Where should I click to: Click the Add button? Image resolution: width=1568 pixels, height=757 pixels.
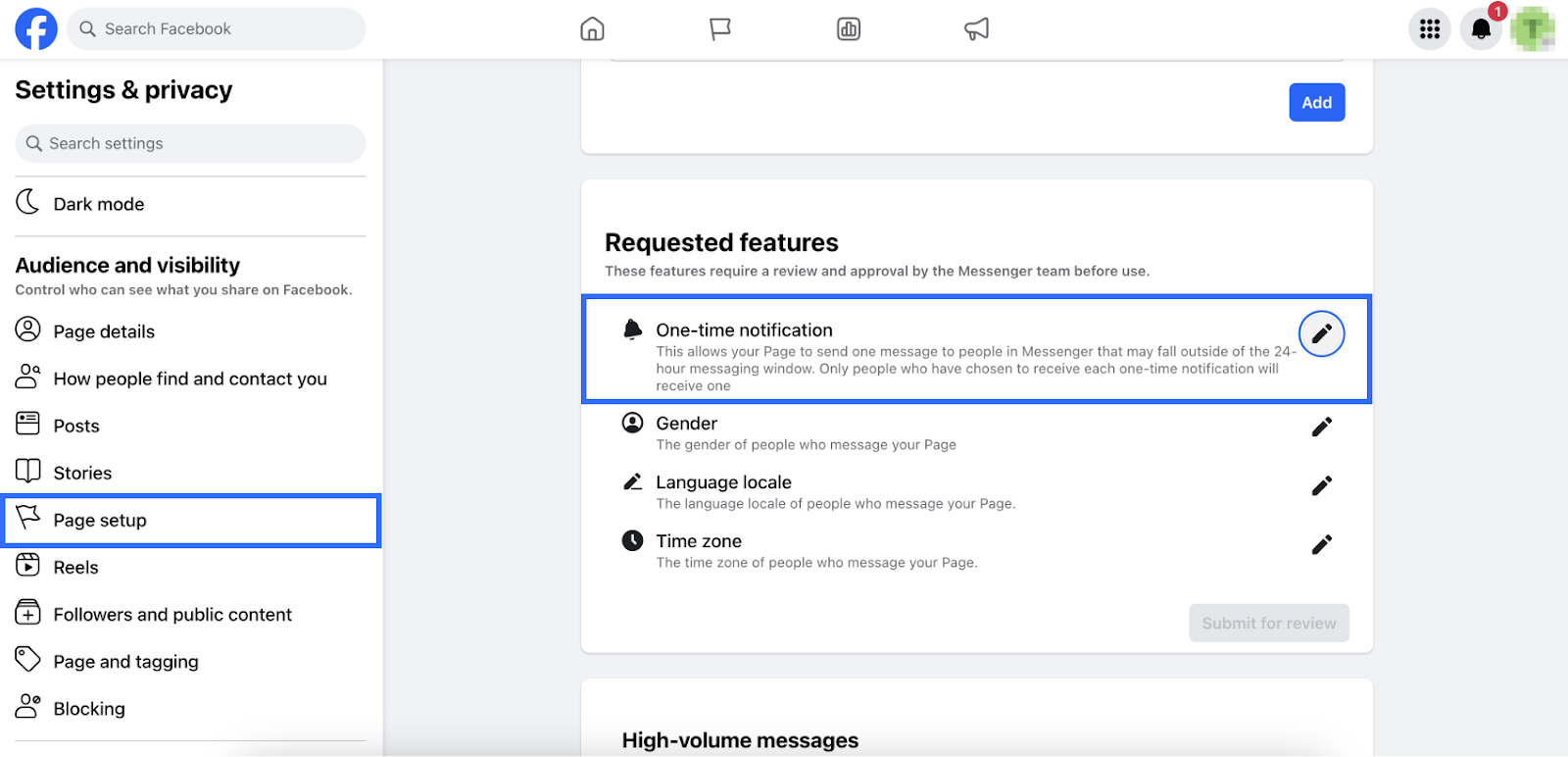[x=1316, y=102]
